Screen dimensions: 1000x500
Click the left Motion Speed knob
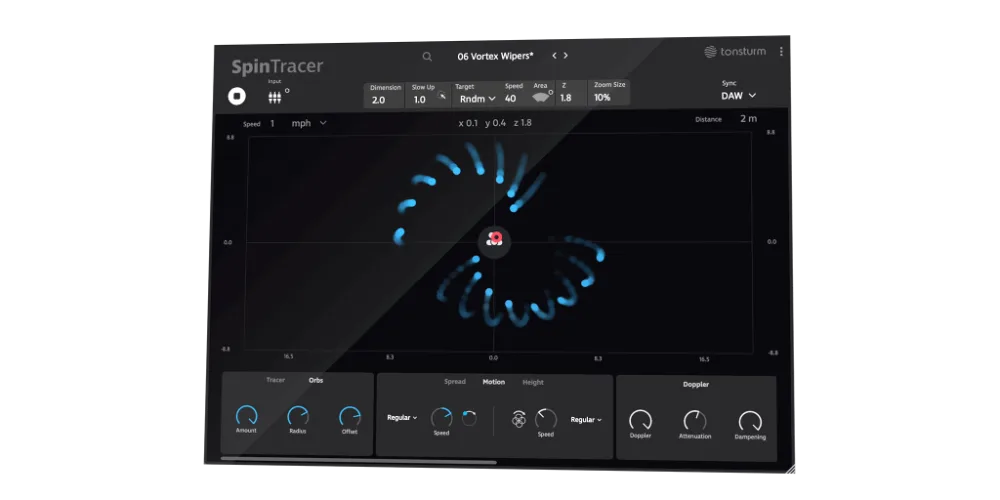pyautogui.click(x=441, y=418)
